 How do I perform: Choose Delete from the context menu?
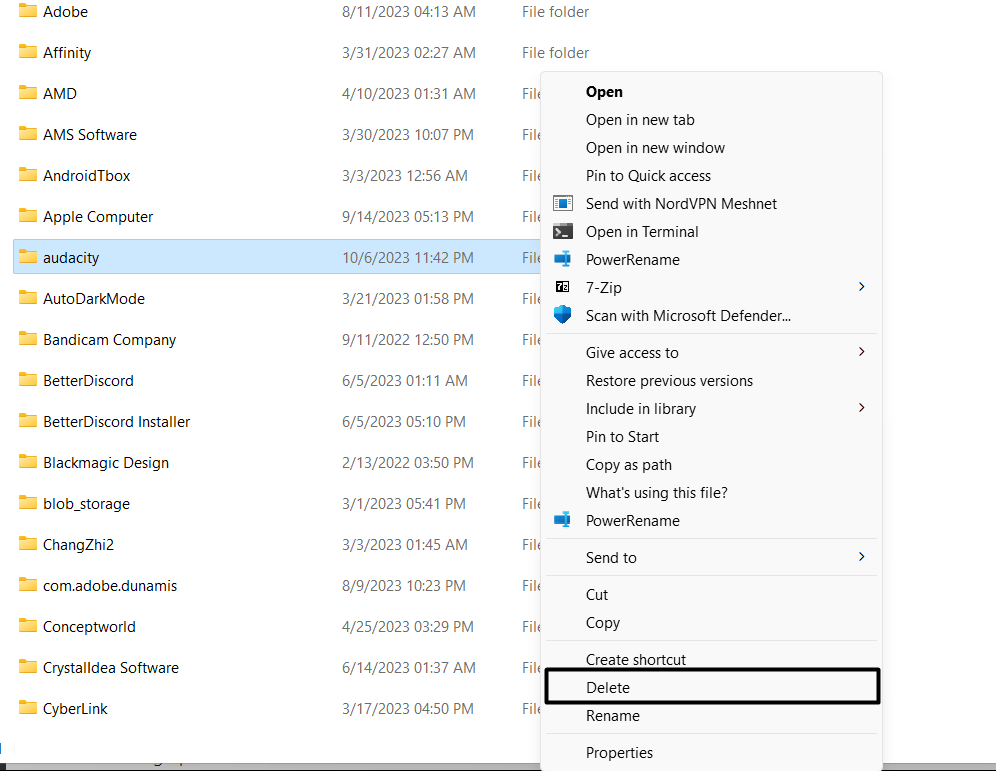[x=608, y=688]
